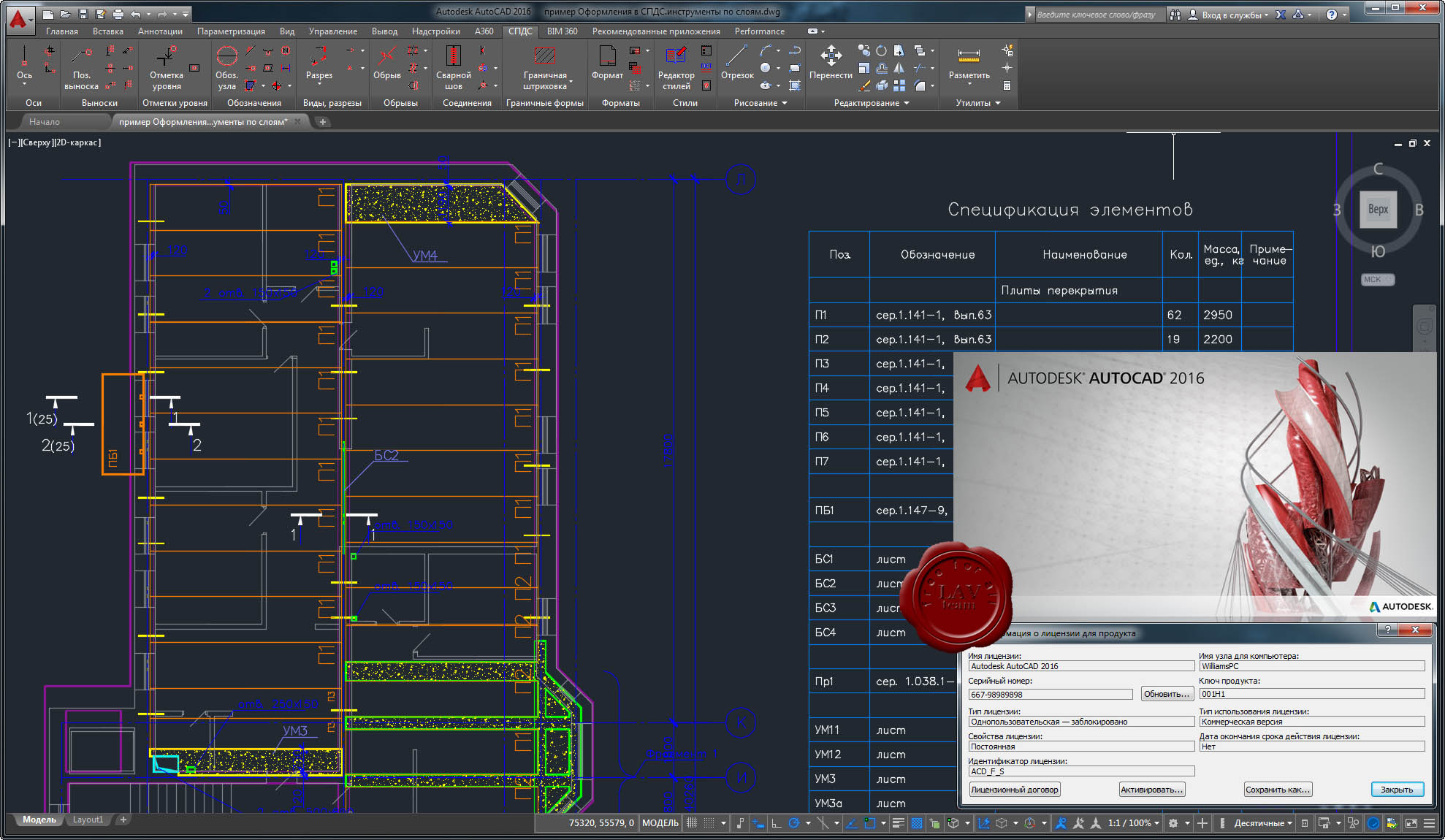1445x840 pixels.
Task: Click the binoculars search icon
Action: click(1175, 14)
